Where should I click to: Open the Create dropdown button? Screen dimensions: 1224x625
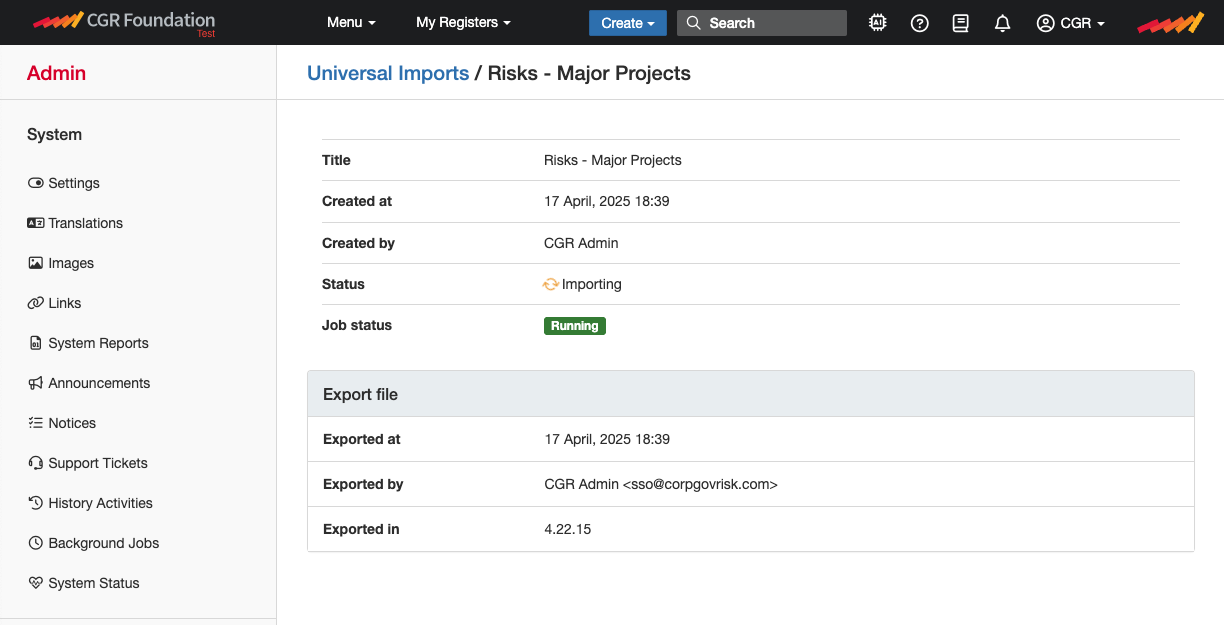(628, 23)
